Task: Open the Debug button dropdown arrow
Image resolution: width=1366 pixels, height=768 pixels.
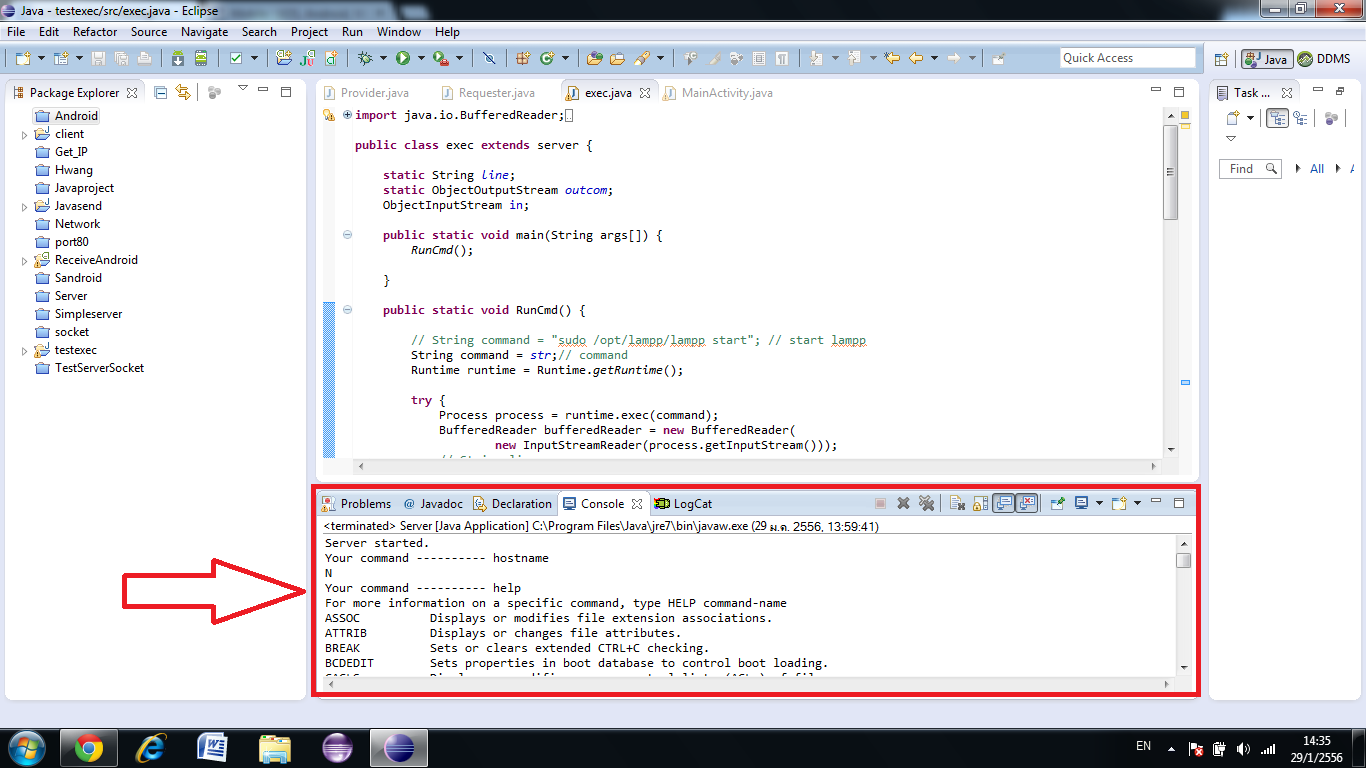Action: click(x=383, y=58)
